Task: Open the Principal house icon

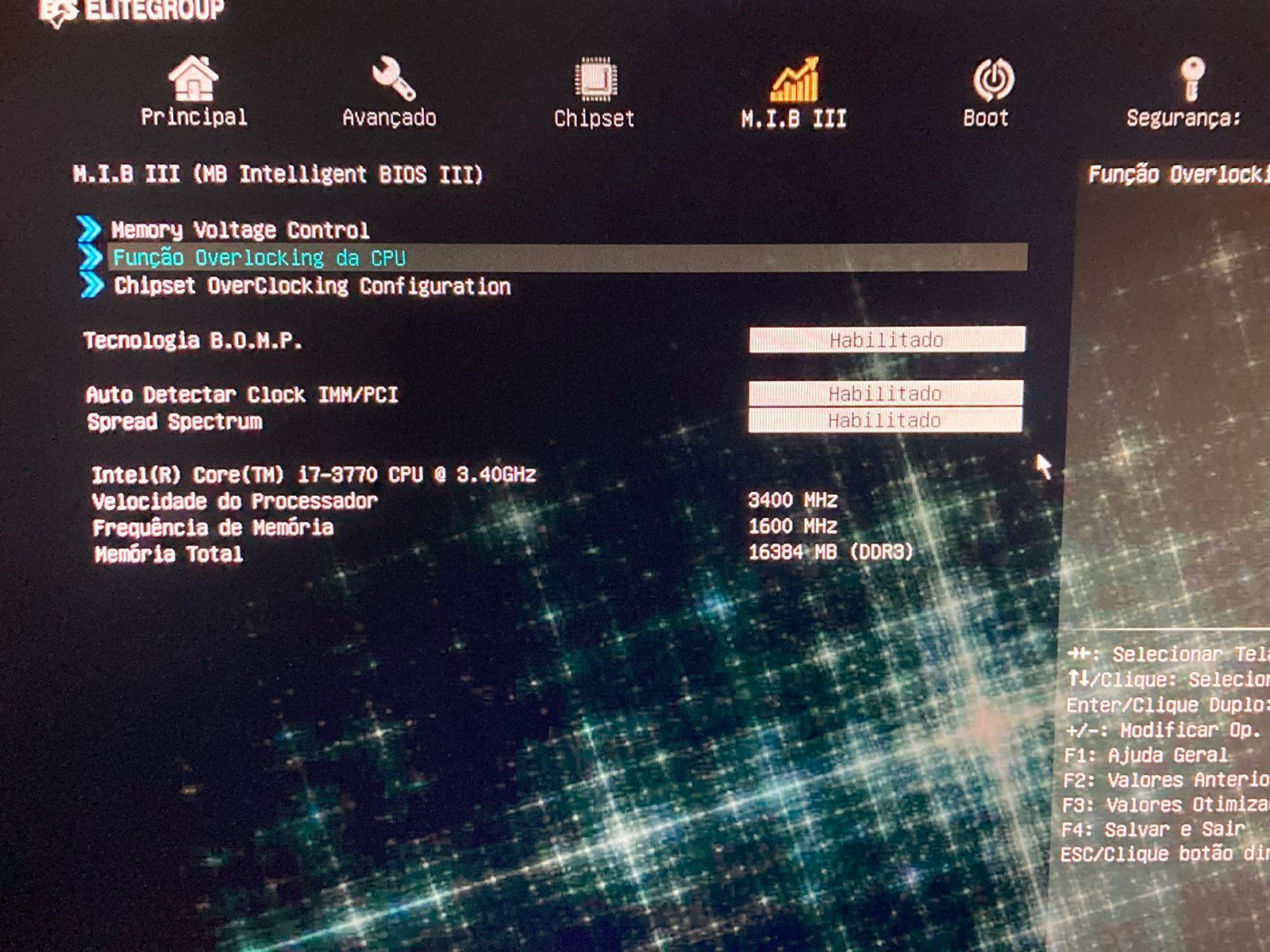Action: [193, 78]
